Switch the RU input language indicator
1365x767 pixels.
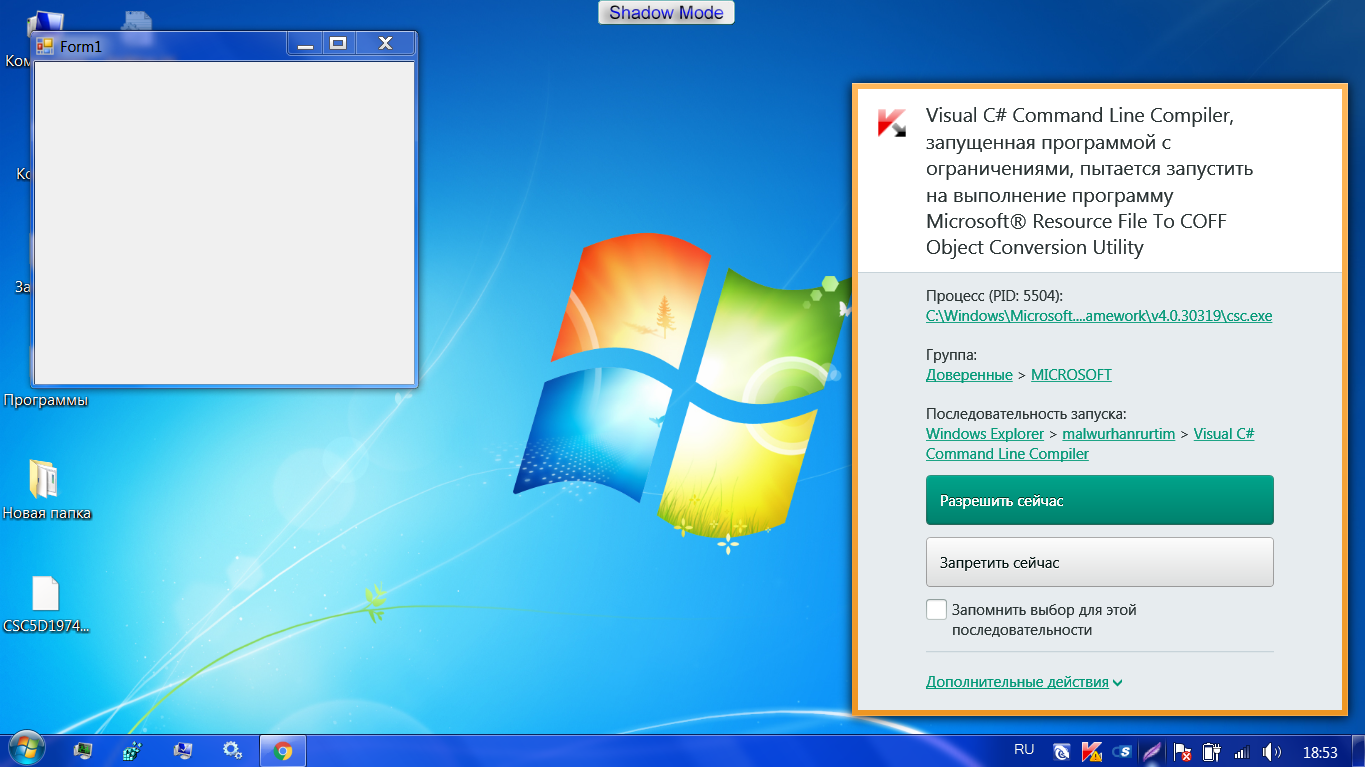point(1024,750)
